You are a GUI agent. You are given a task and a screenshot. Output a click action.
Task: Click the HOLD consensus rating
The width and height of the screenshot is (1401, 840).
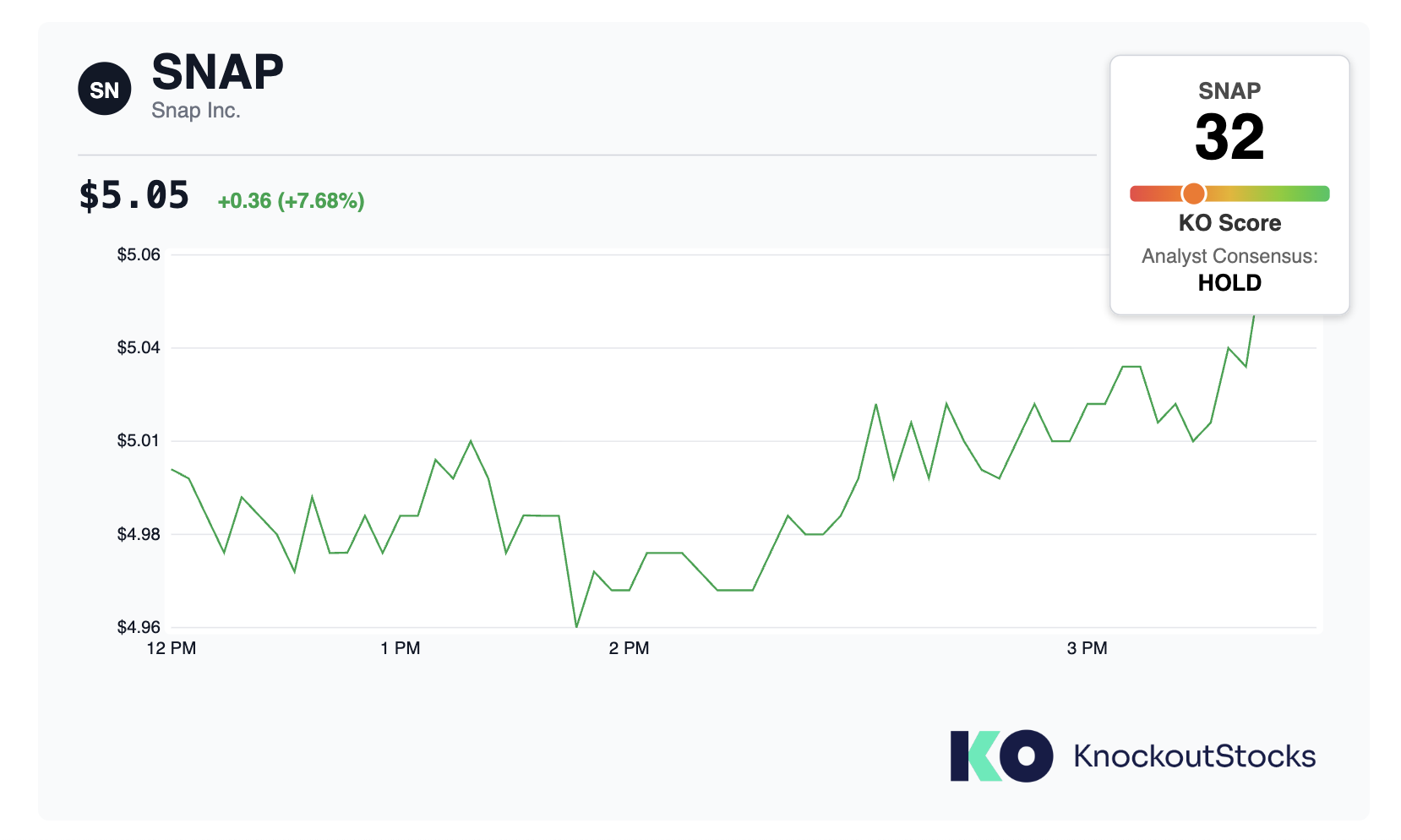[1229, 283]
